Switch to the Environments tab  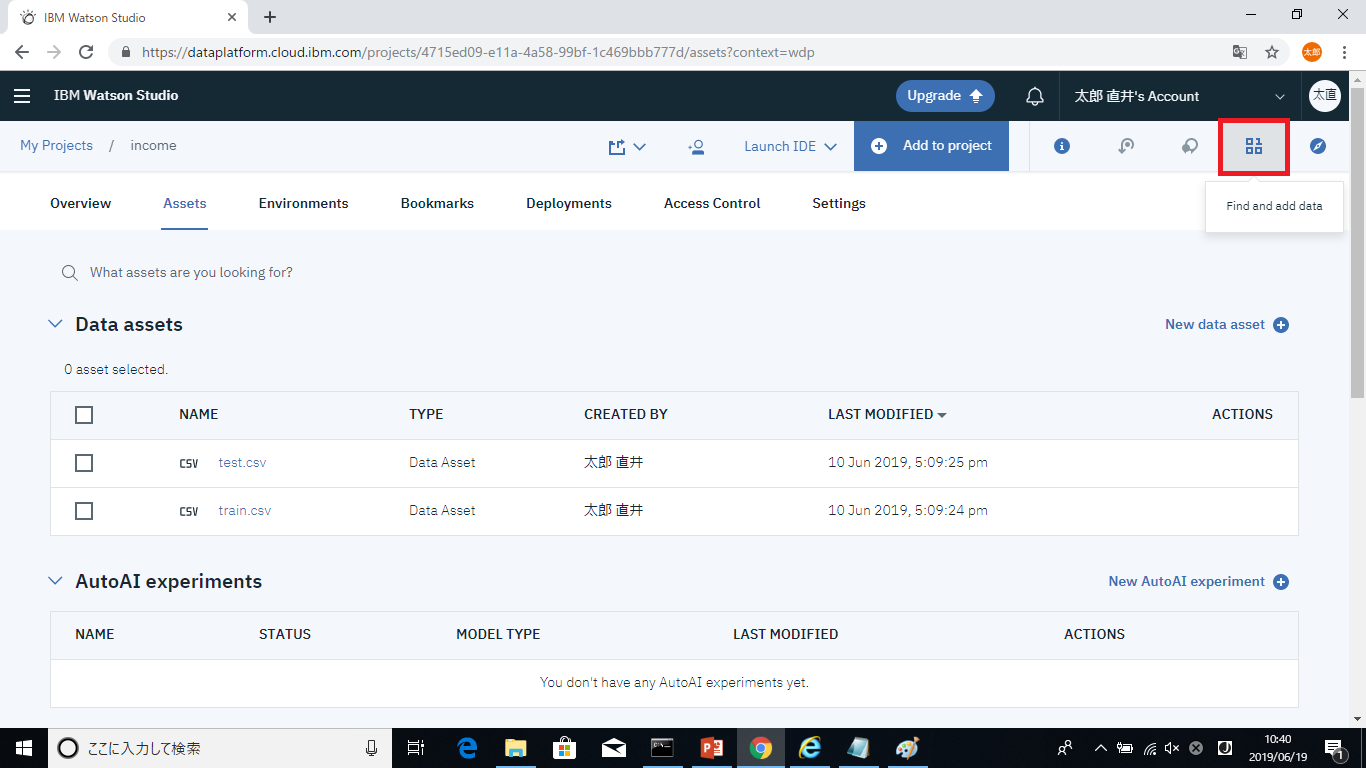(x=303, y=203)
